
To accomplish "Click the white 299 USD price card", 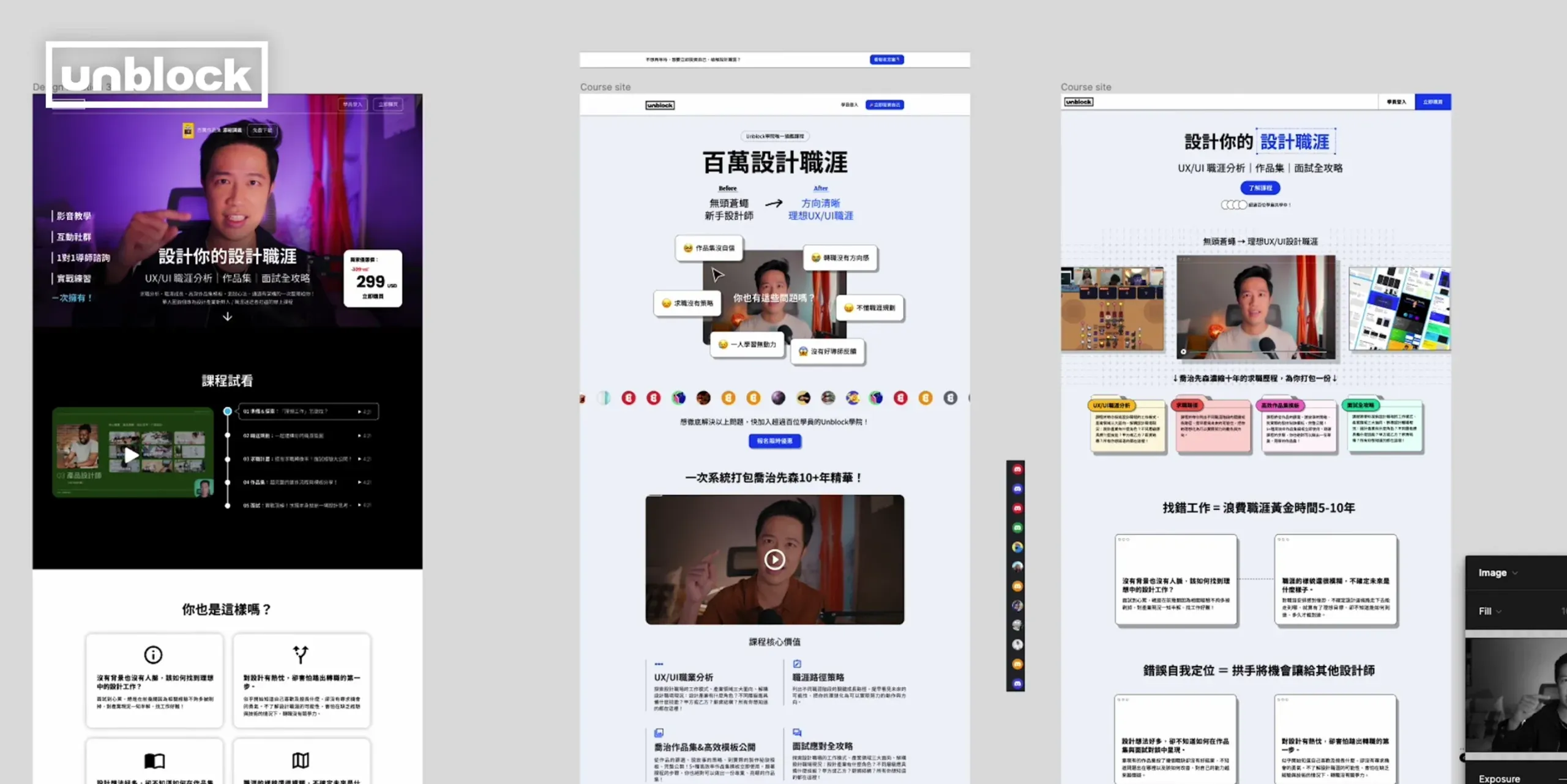I will pyautogui.click(x=372, y=278).
